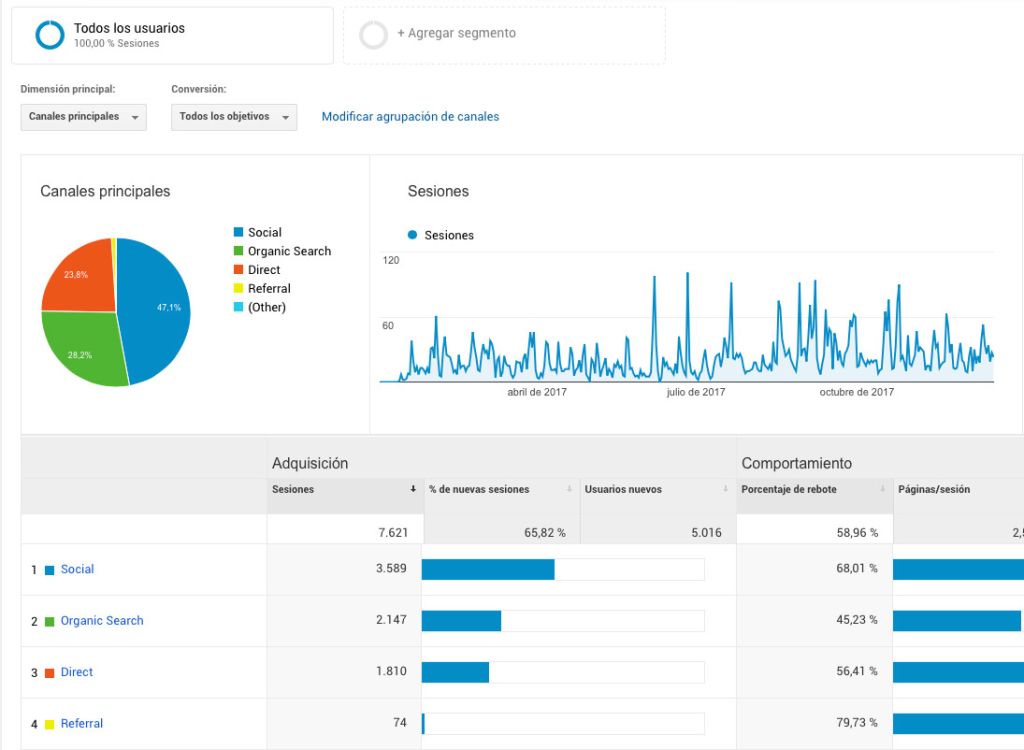The image size is (1024, 750).
Task: Click the 45,23 % bounce rate value
Action: pos(857,619)
